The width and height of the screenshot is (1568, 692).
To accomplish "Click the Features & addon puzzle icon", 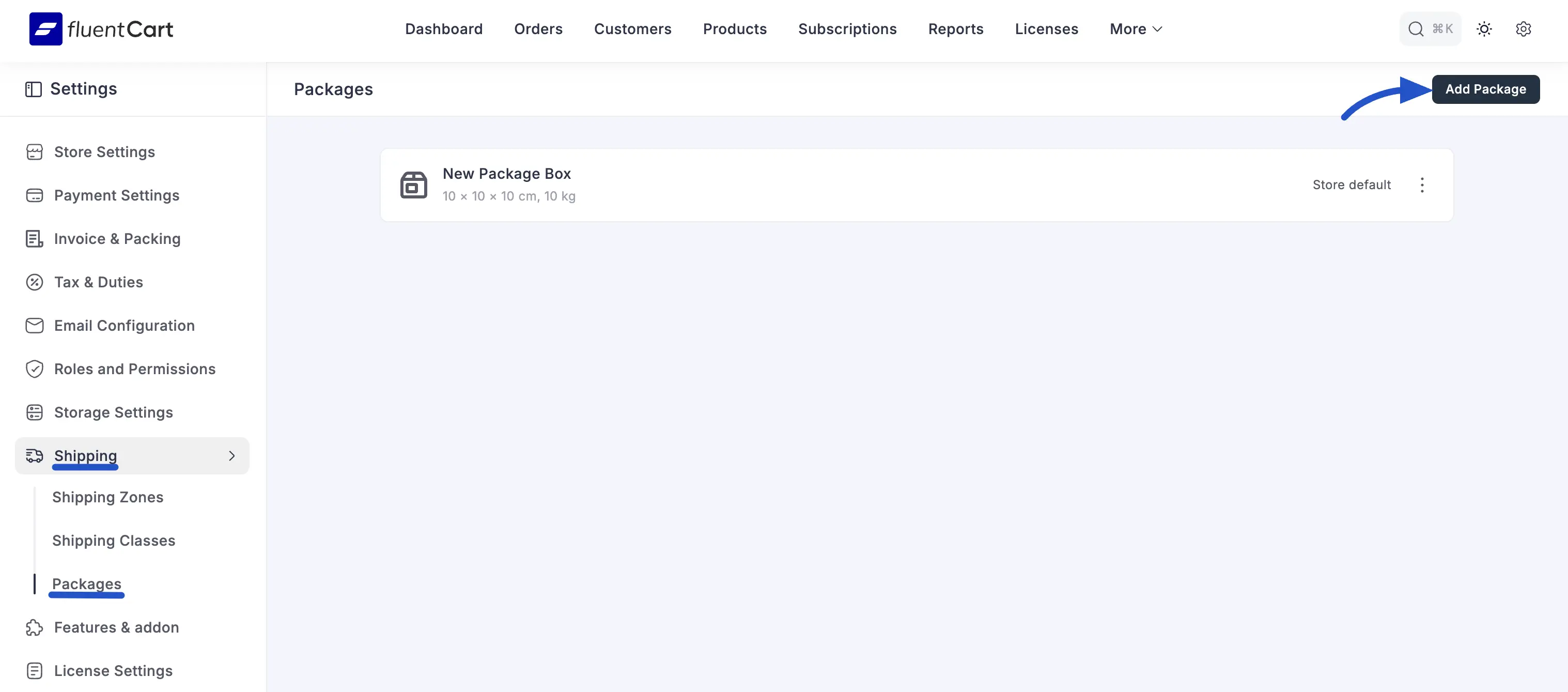I will (35, 627).
